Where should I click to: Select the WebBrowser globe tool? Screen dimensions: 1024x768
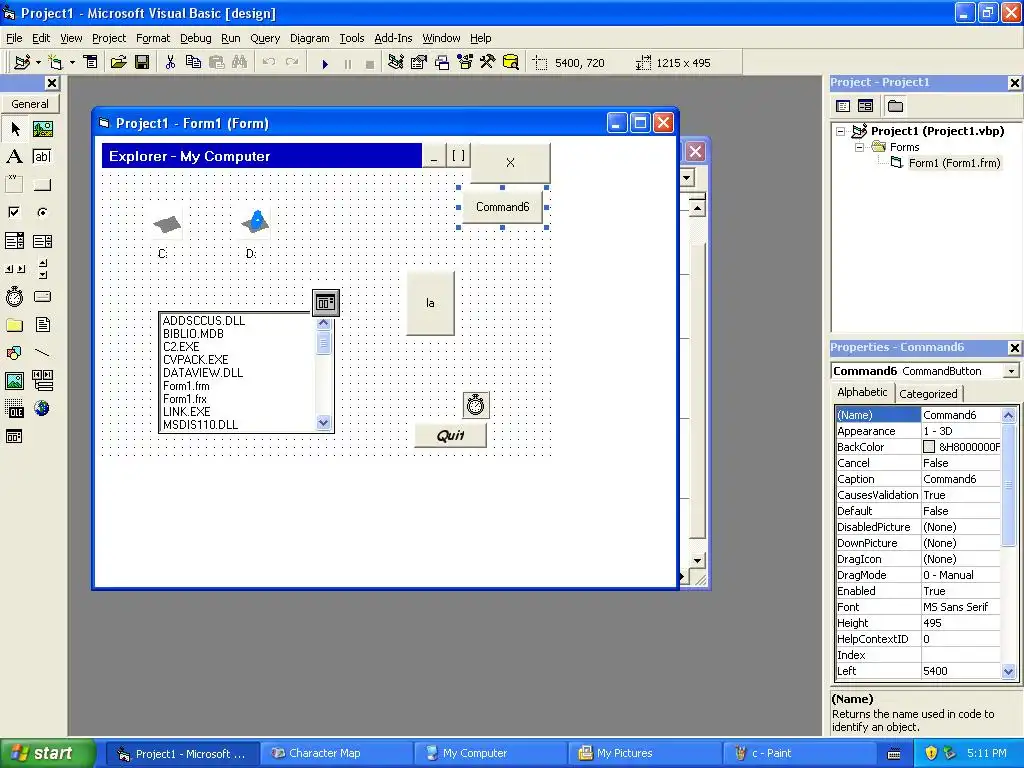tap(42, 409)
